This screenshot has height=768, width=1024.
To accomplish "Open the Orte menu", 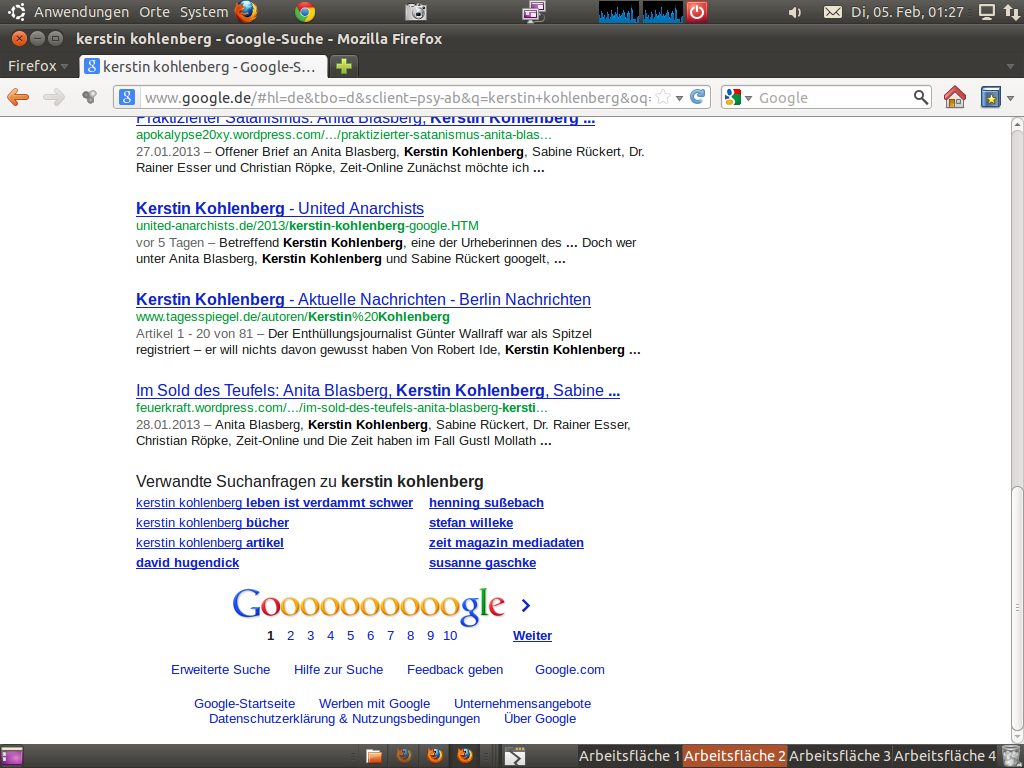I will (x=154, y=12).
